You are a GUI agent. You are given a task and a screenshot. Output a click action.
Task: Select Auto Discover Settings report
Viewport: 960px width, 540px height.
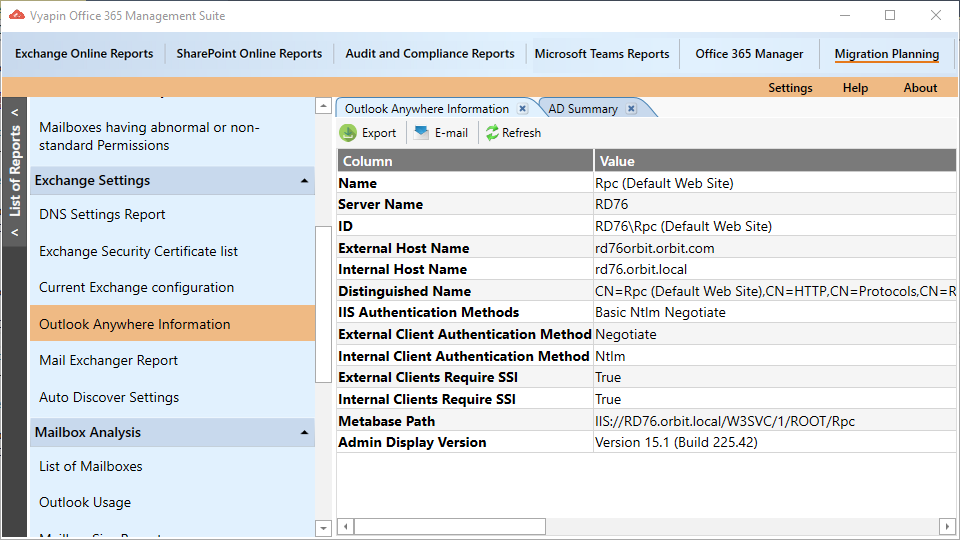(109, 397)
